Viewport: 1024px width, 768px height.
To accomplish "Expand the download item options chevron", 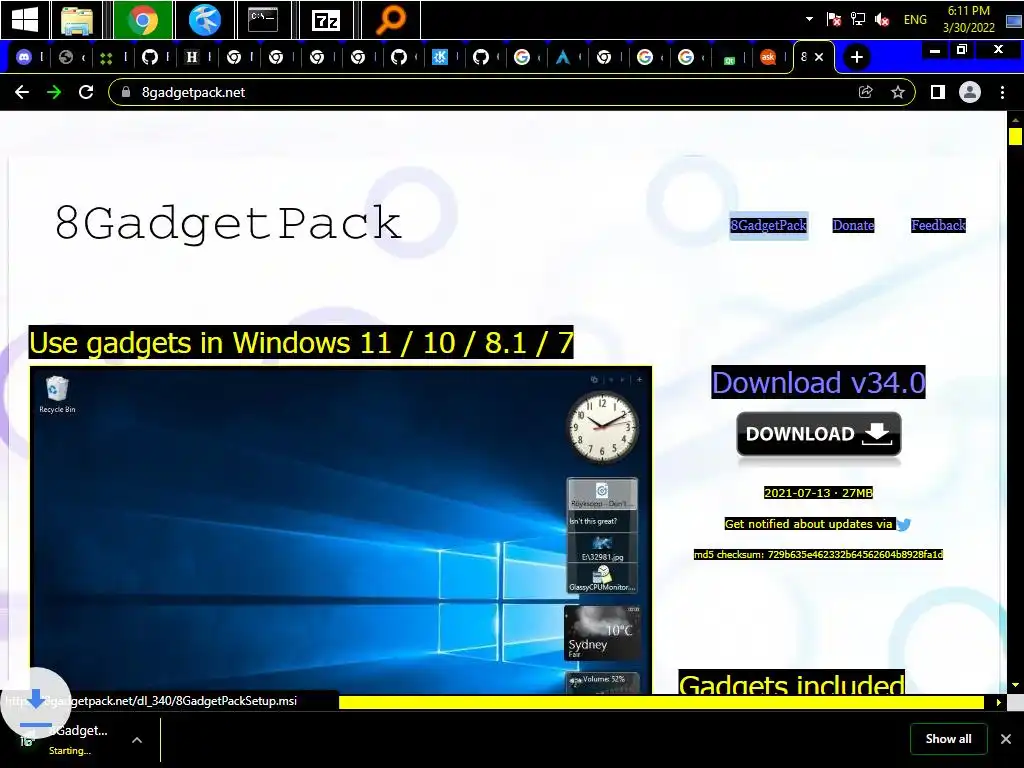I will [x=137, y=740].
